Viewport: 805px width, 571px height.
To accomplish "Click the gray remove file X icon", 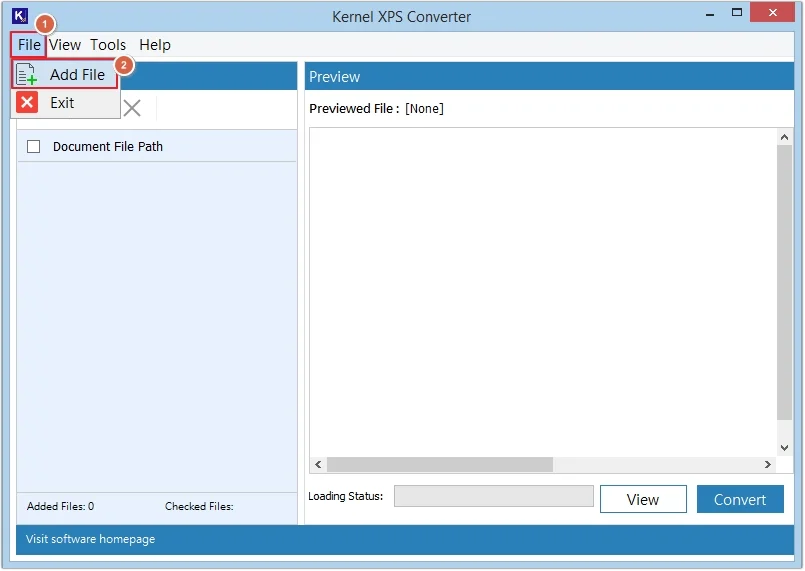I will click(132, 108).
